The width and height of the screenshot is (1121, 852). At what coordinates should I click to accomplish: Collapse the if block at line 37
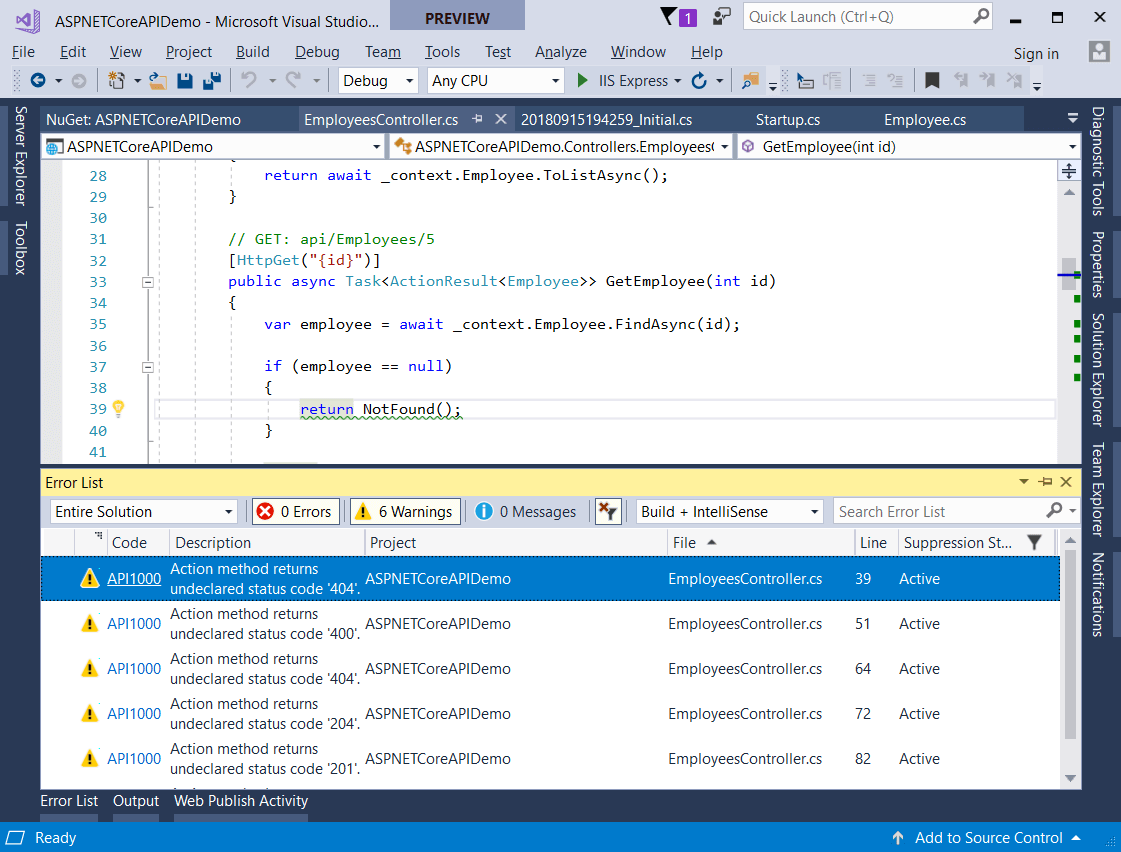click(148, 367)
